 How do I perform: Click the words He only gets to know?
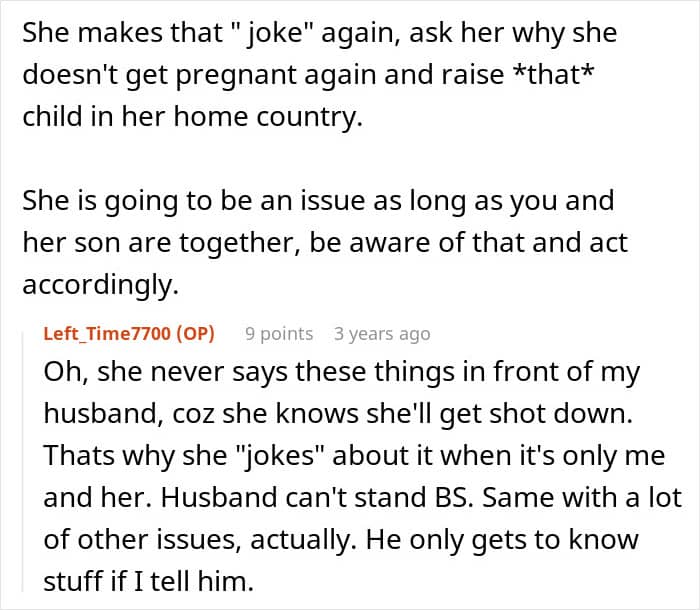pos(502,540)
